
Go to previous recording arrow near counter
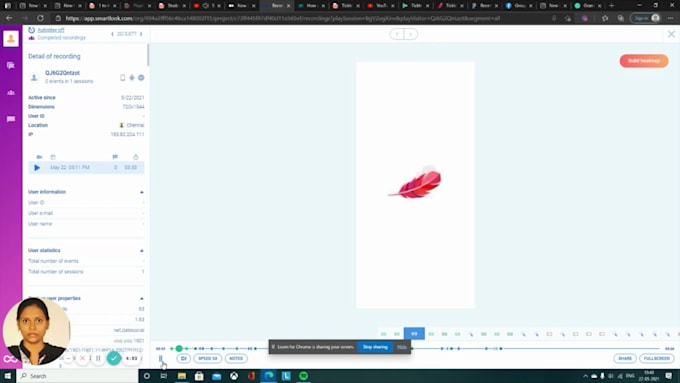112,34
